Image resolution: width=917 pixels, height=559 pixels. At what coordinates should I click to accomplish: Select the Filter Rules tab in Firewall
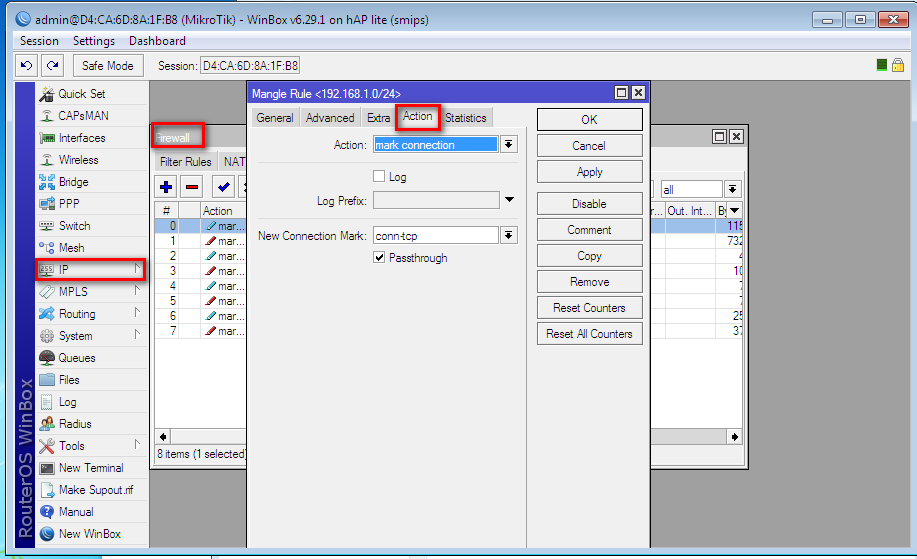click(x=185, y=161)
